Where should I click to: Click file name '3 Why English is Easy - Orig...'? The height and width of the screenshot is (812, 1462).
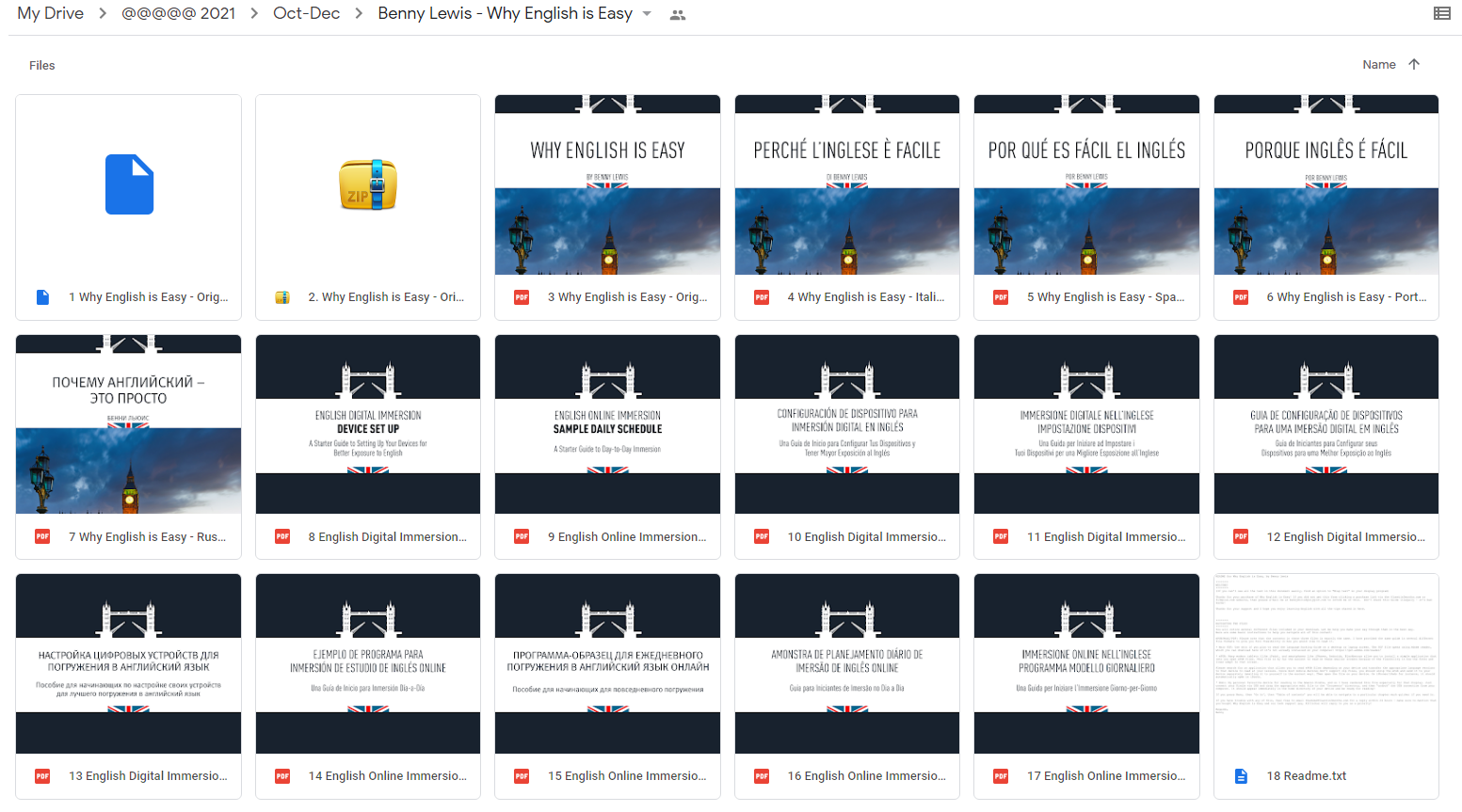[x=627, y=297]
